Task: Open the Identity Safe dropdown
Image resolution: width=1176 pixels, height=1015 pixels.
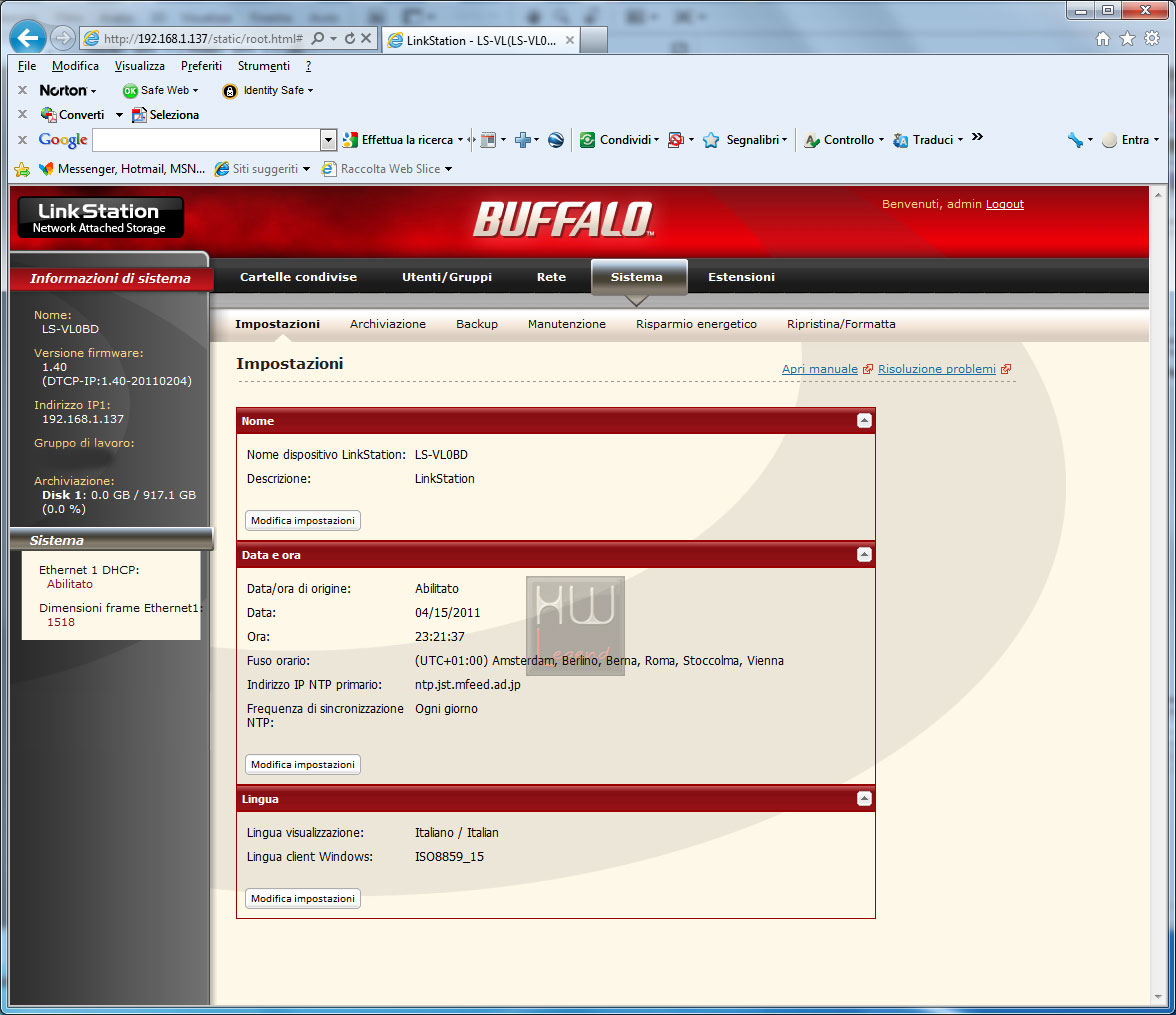Action: tap(310, 91)
